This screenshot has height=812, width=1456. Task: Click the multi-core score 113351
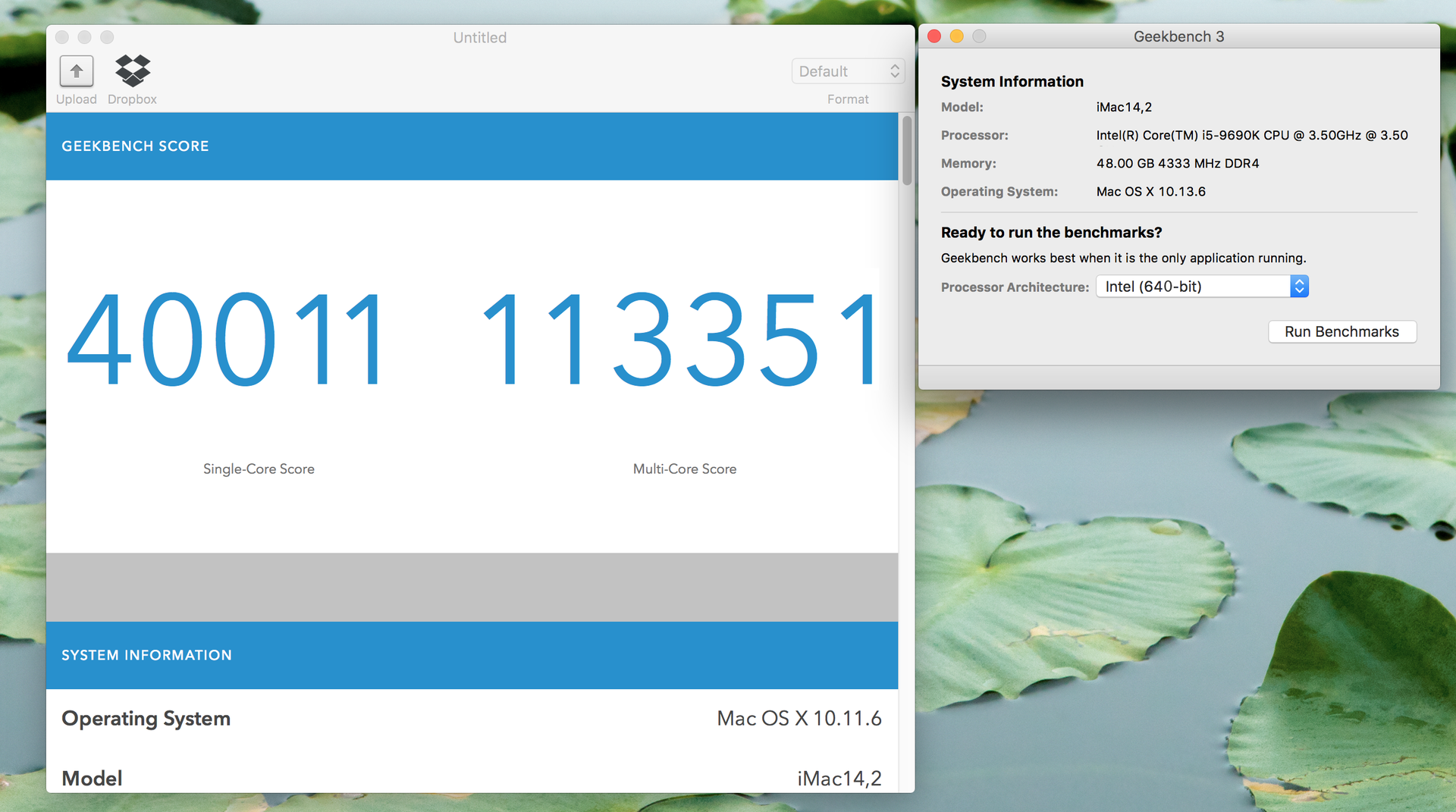click(x=679, y=340)
